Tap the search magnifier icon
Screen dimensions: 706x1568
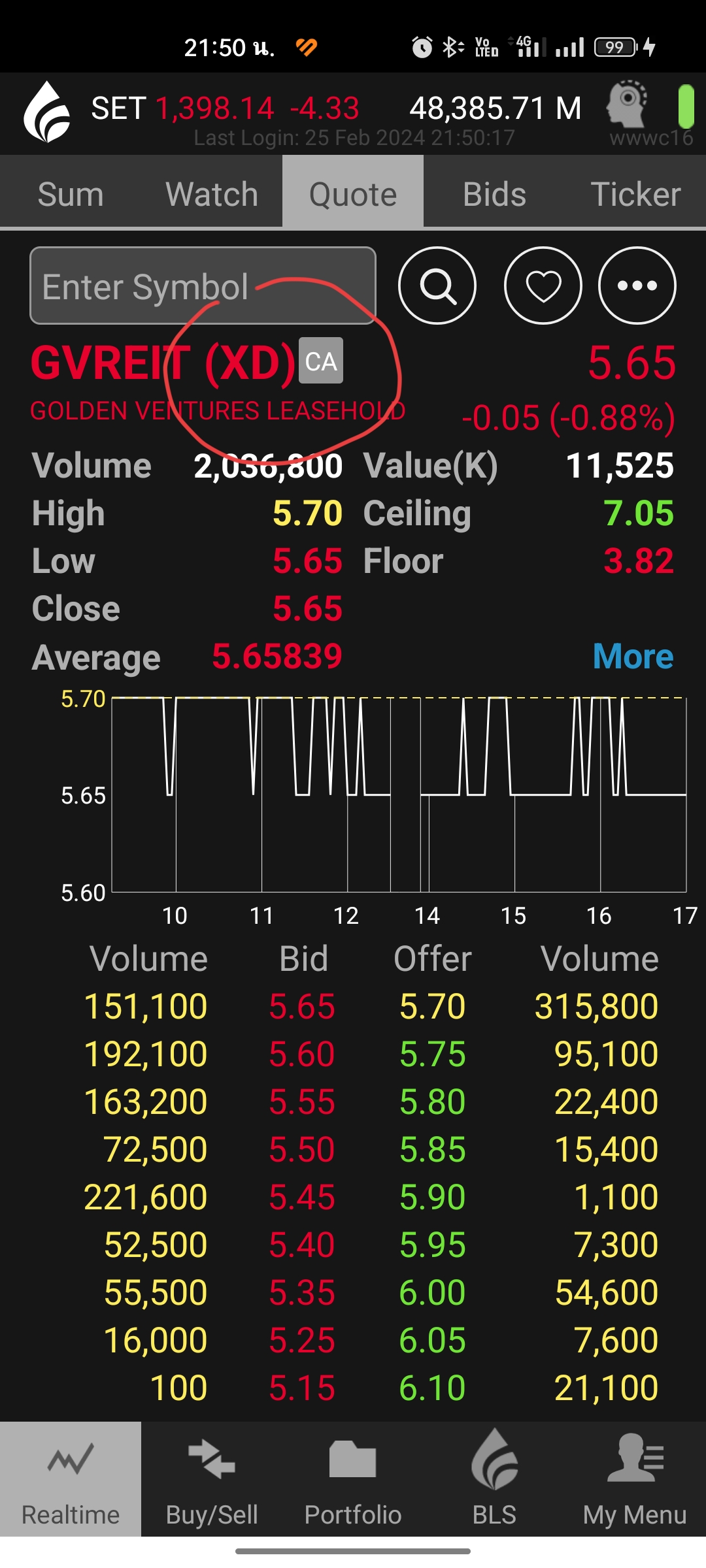click(437, 286)
